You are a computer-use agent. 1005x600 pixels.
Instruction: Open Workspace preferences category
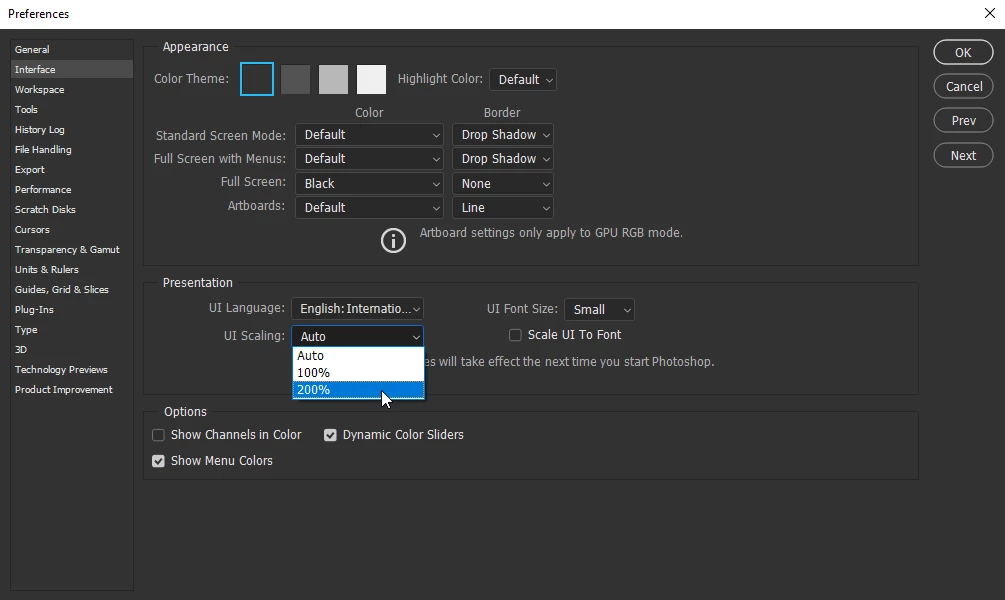click(x=72, y=89)
